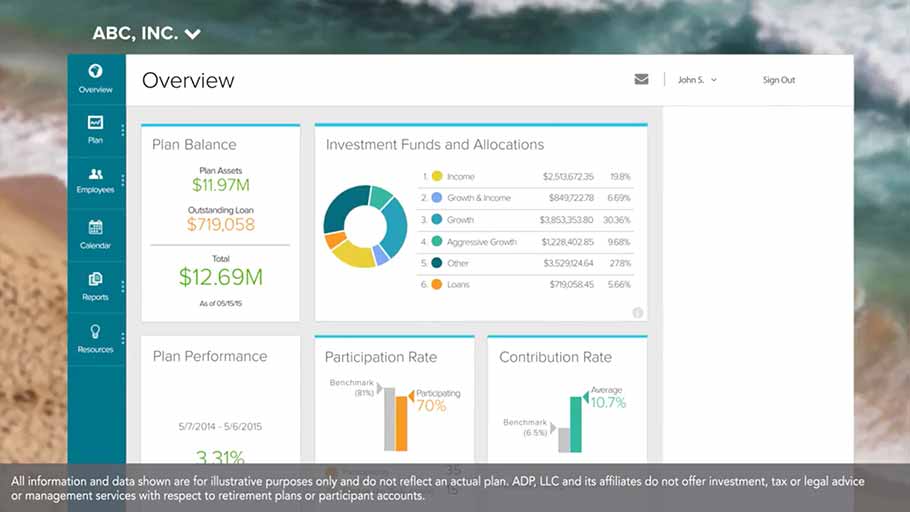Click the Sign Out link
Screen dimensions: 910x512
pos(779,80)
